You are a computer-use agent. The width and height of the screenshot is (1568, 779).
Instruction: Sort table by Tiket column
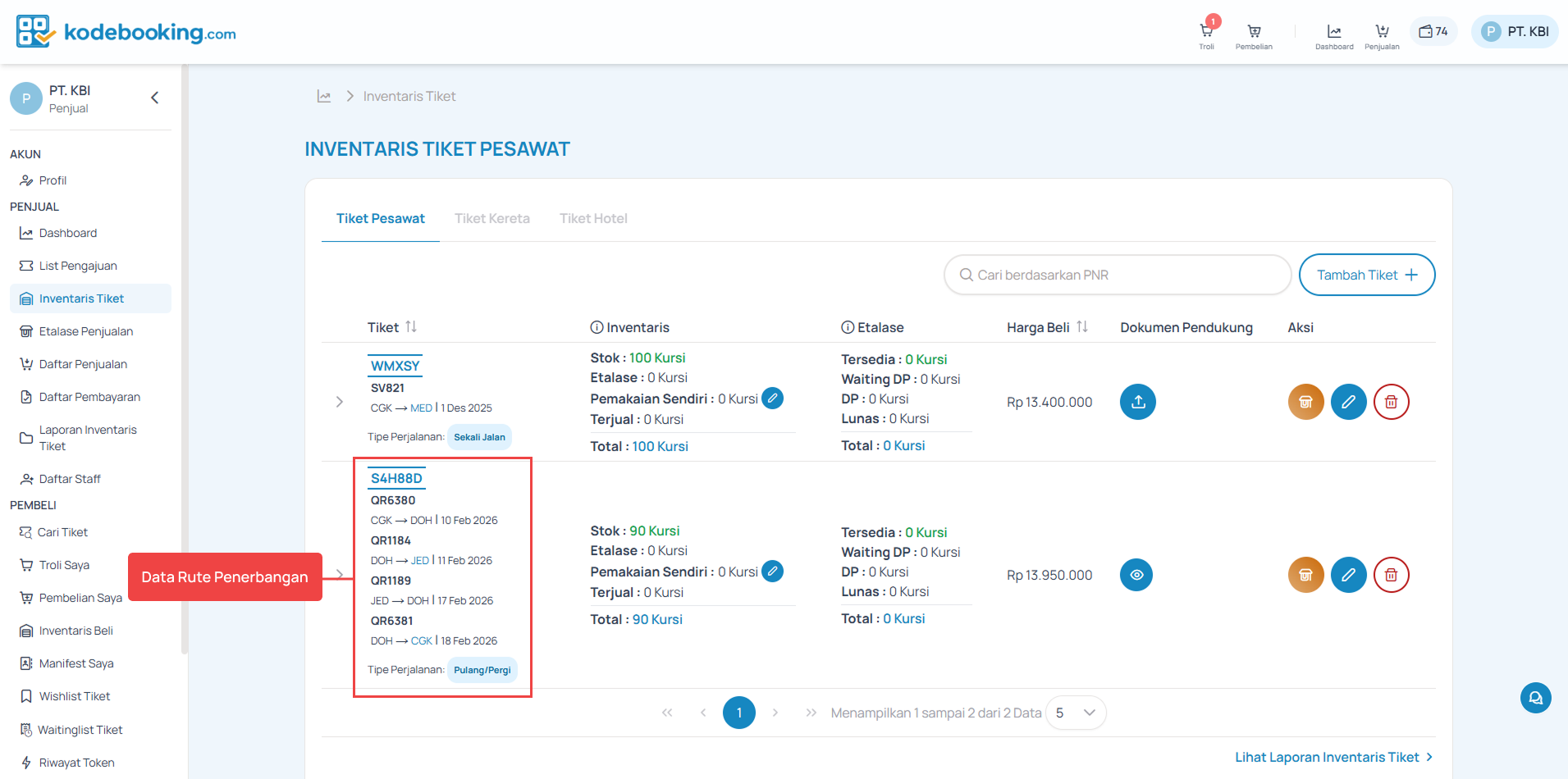[x=411, y=327]
